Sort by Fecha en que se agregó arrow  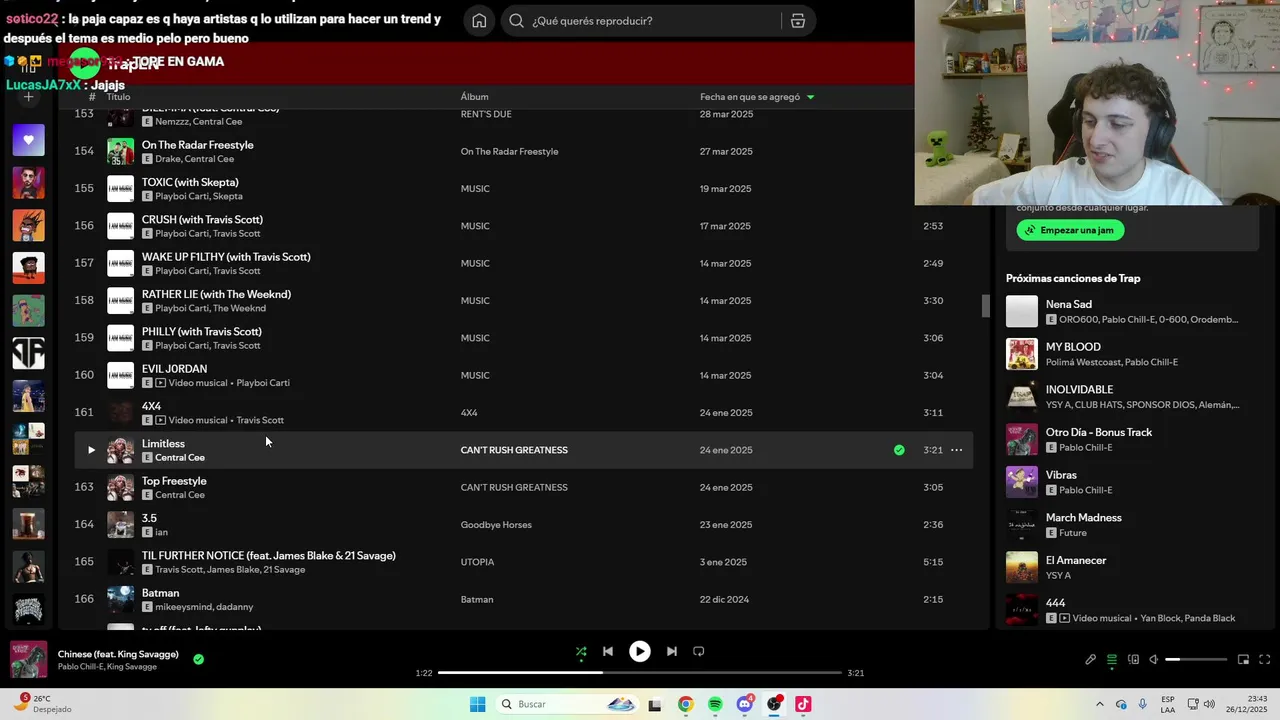810,97
